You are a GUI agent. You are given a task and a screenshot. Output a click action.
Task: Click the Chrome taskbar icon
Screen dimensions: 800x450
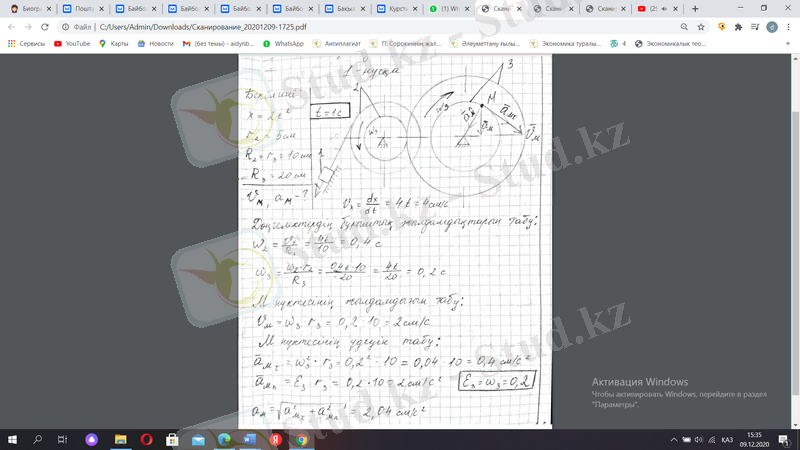point(302,439)
